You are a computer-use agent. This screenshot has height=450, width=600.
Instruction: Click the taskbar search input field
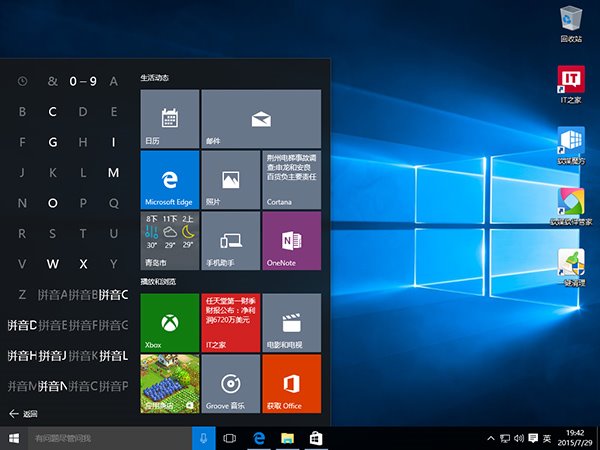110,438
